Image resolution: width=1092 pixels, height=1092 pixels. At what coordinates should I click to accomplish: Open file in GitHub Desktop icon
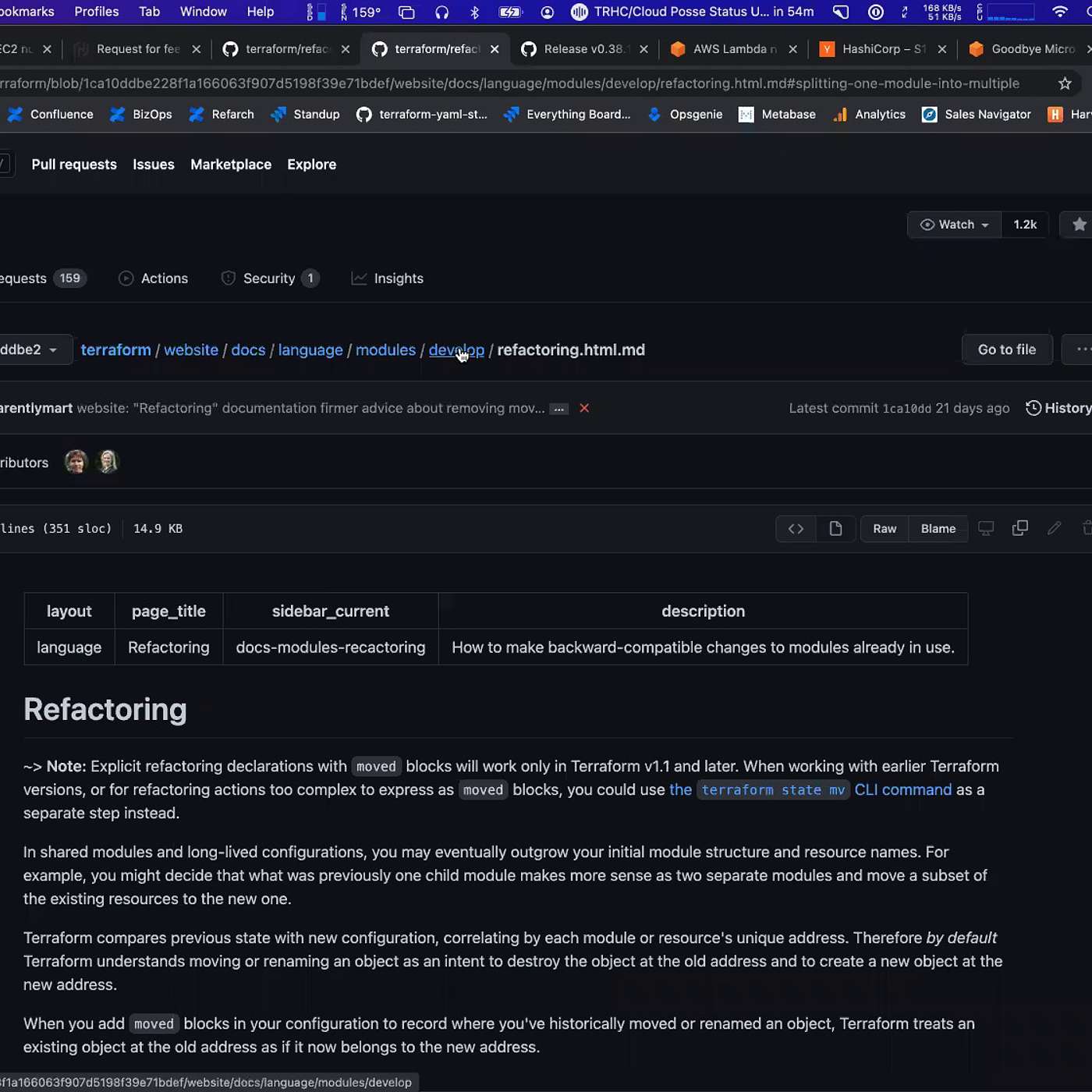(x=986, y=529)
